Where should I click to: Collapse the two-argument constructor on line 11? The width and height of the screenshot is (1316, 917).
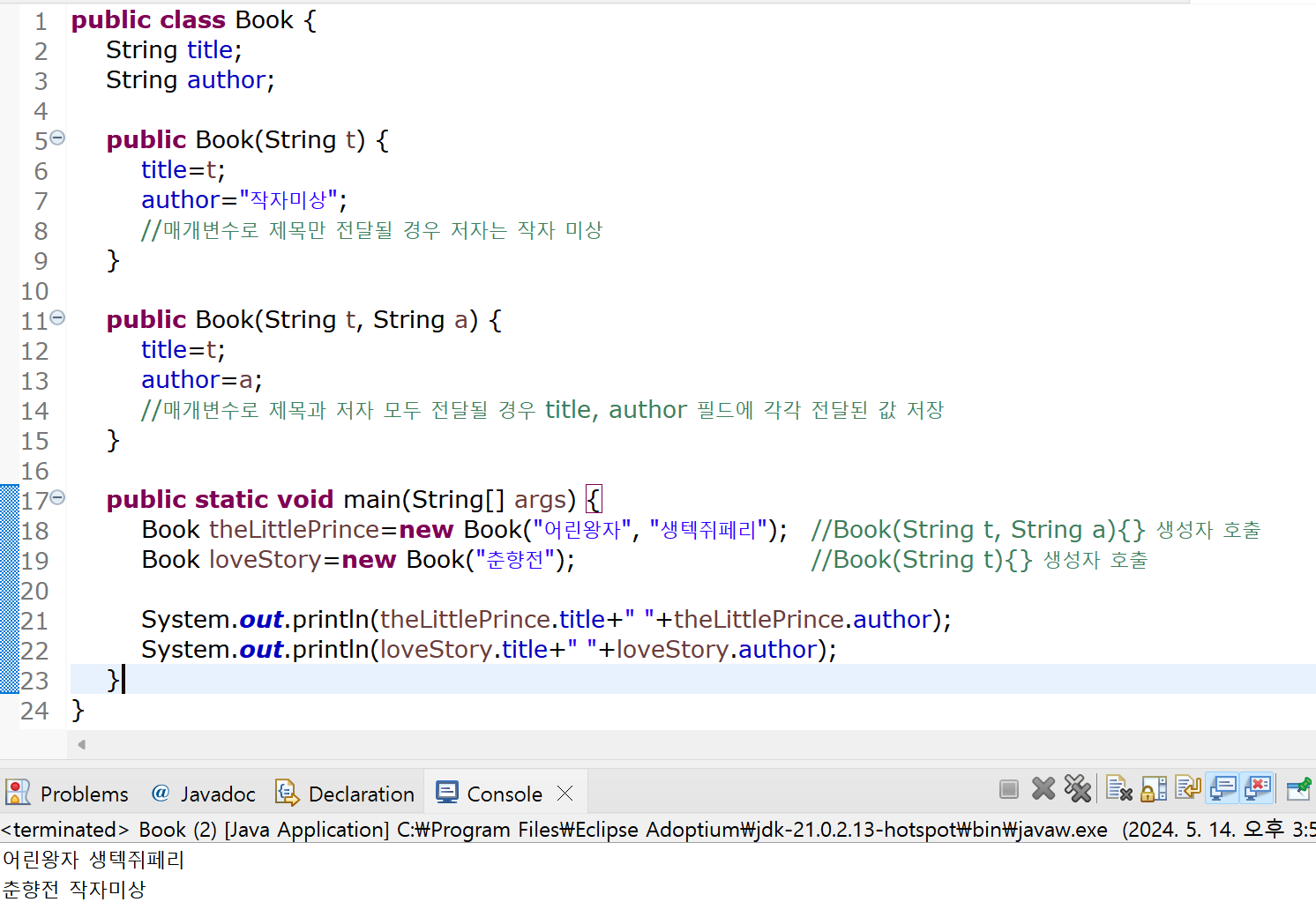(57, 317)
